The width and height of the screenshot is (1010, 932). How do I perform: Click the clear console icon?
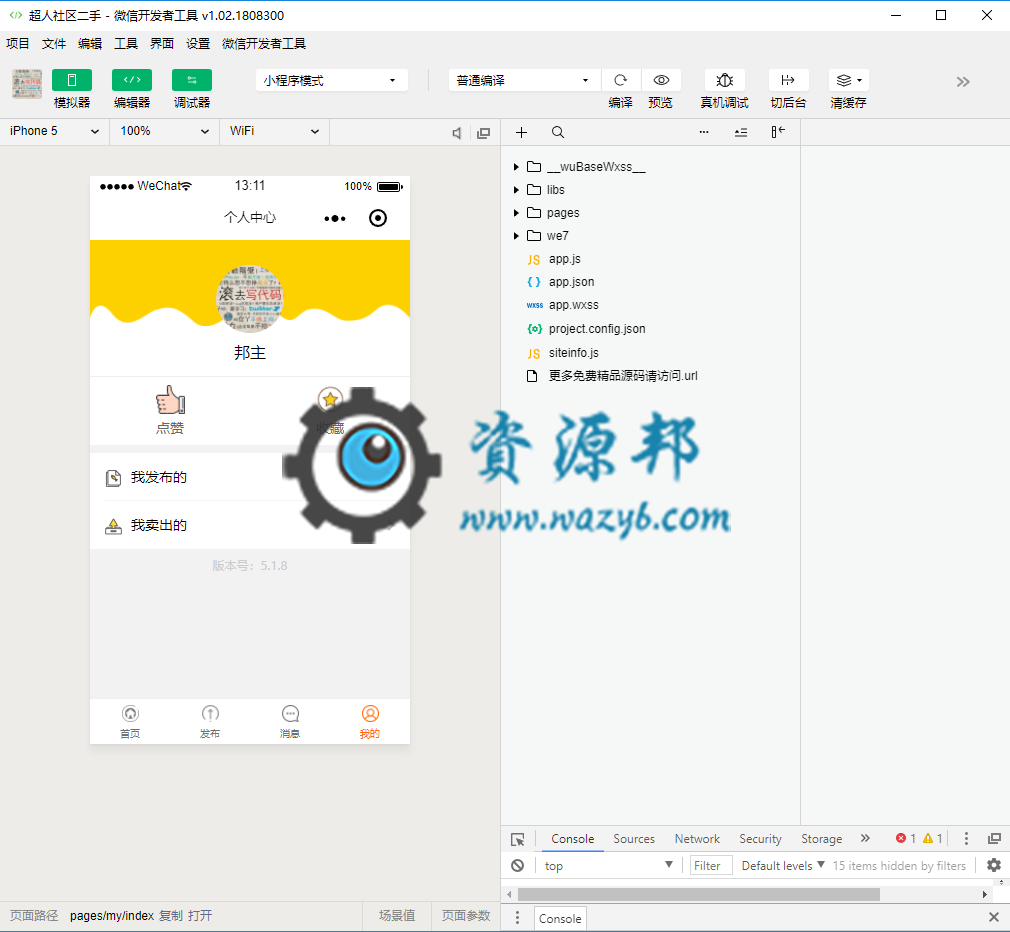tap(518, 866)
